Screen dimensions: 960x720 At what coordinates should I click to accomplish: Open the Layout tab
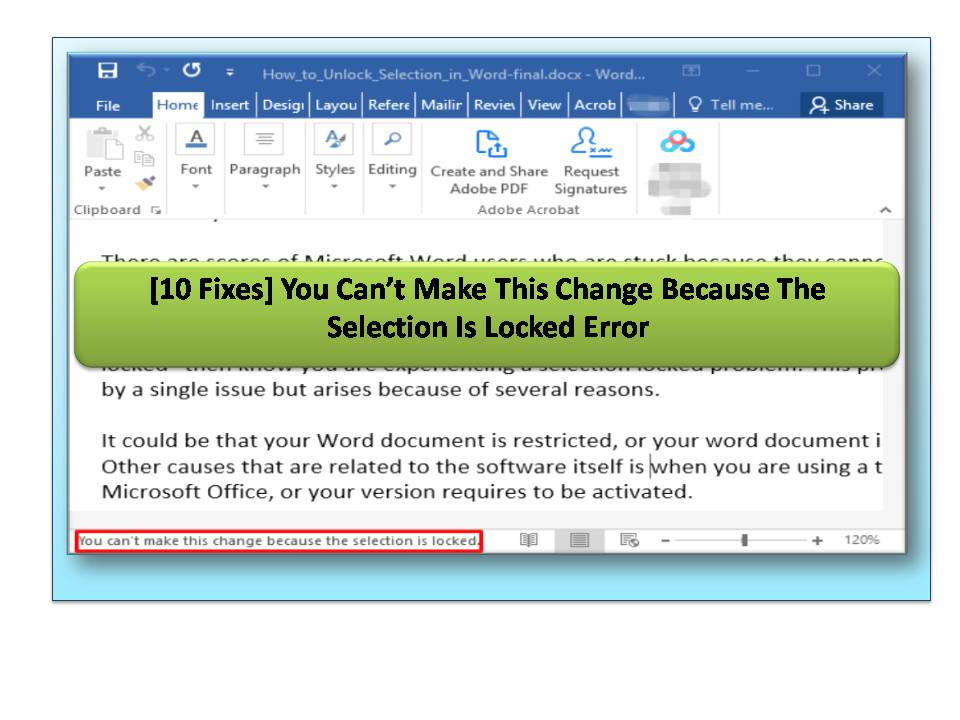tap(336, 105)
